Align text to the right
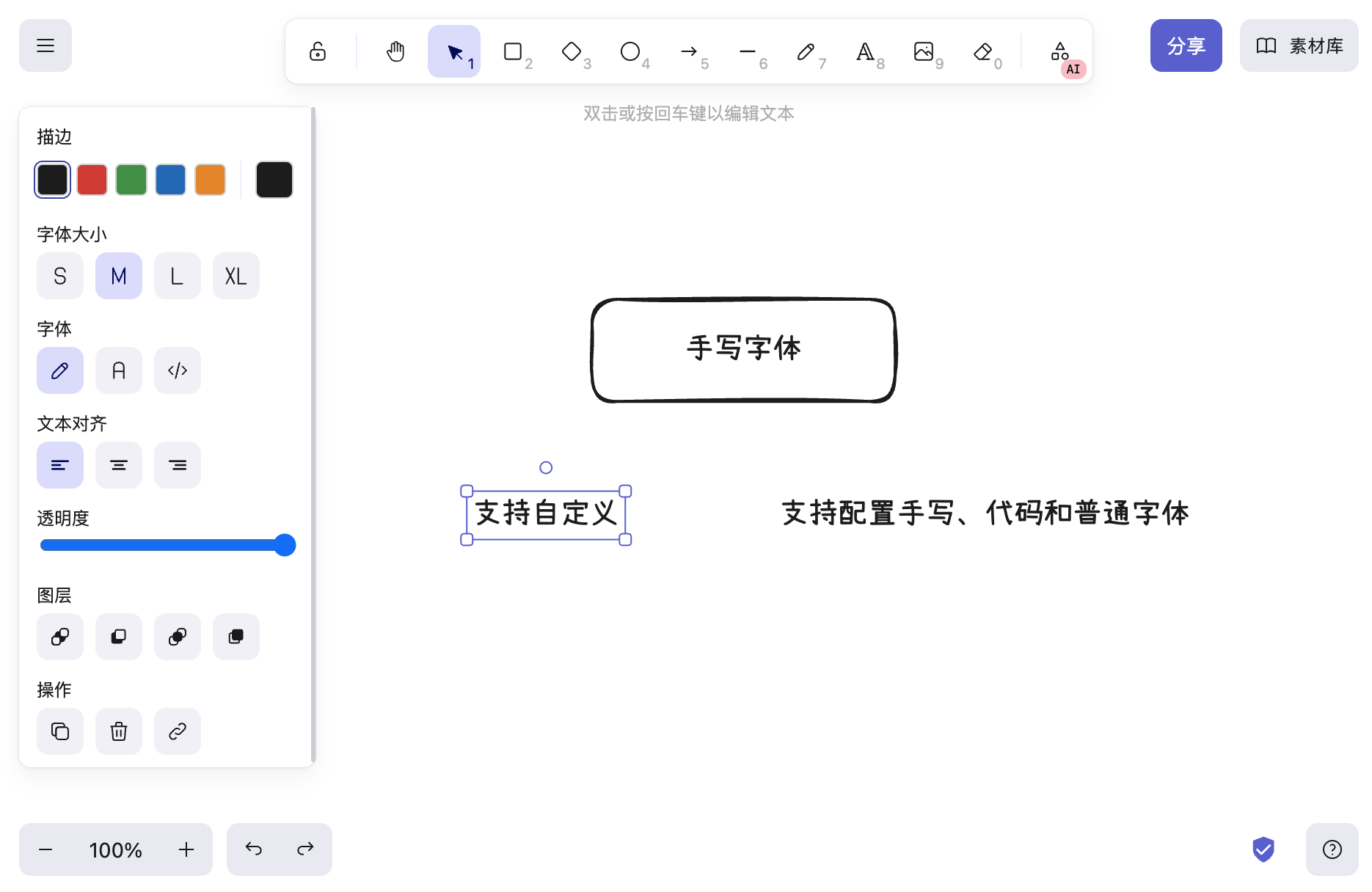Screen dimensions: 1372x892 coord(178,465)
